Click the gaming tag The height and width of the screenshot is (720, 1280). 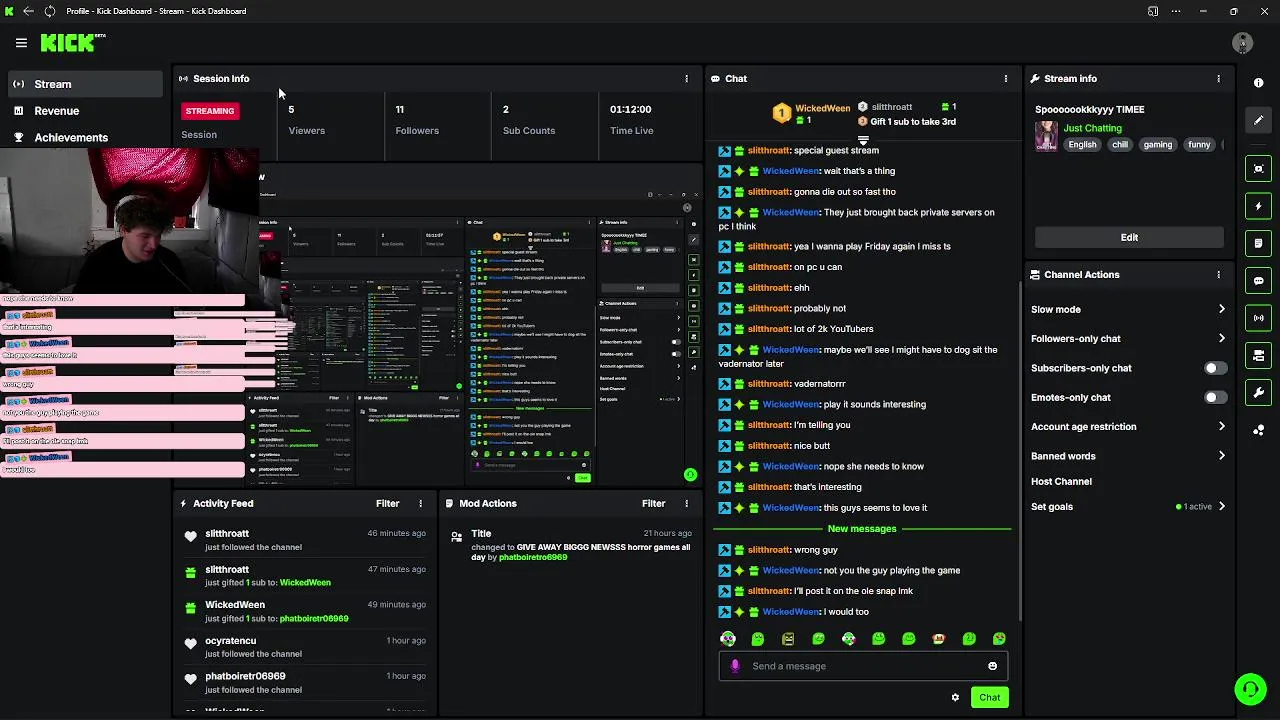tap(1158, 144)
